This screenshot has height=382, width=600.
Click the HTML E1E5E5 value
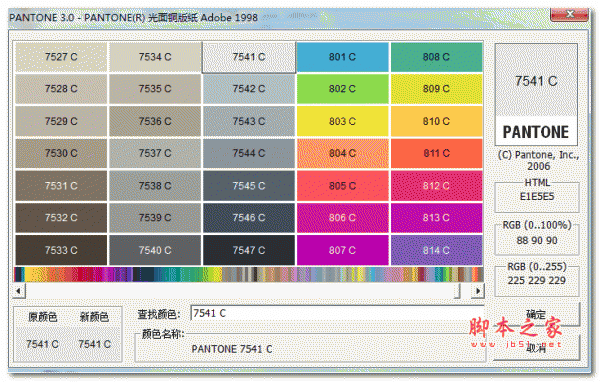point(537,197)
